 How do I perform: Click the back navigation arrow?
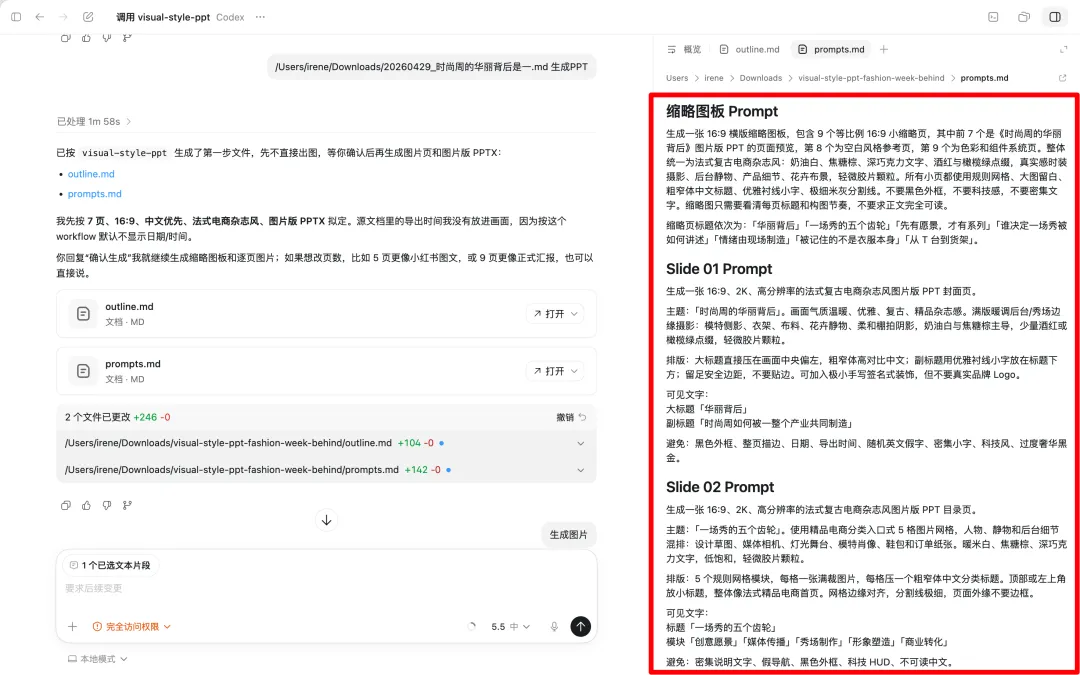(x=40, y=17)
